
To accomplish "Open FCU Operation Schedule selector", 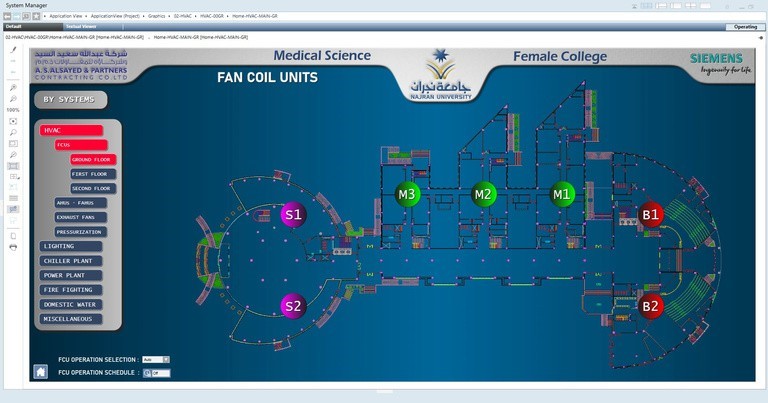I will 156,373.
